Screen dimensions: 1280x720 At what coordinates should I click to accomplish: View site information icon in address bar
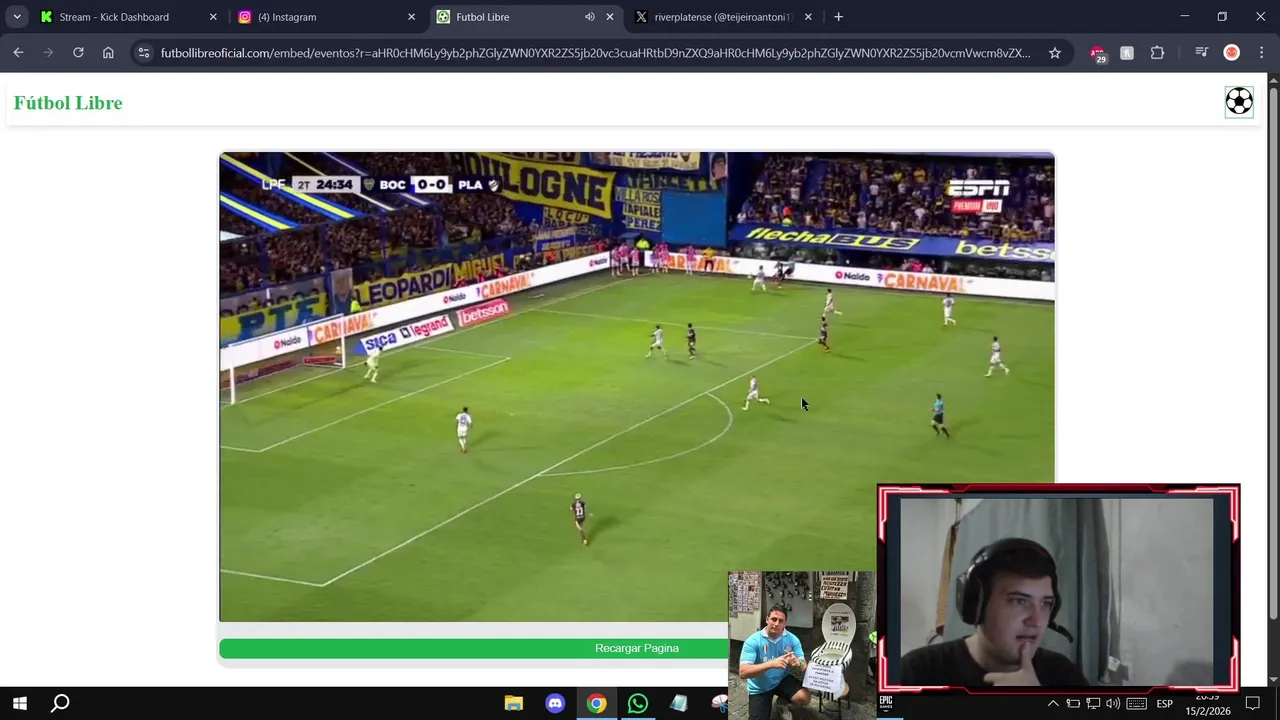pos(144,53)
